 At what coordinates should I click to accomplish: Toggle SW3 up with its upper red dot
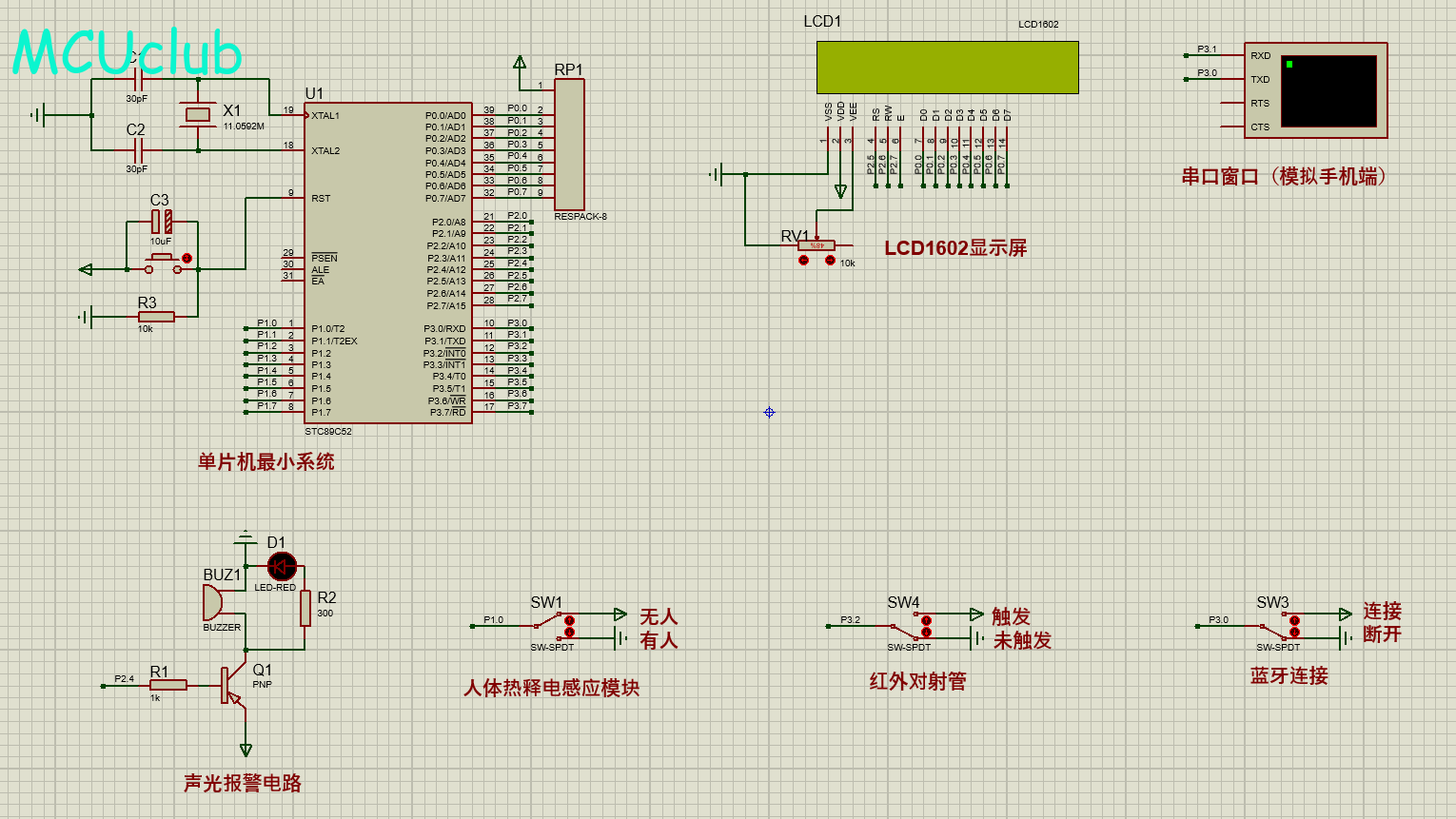click(1294, 620)
